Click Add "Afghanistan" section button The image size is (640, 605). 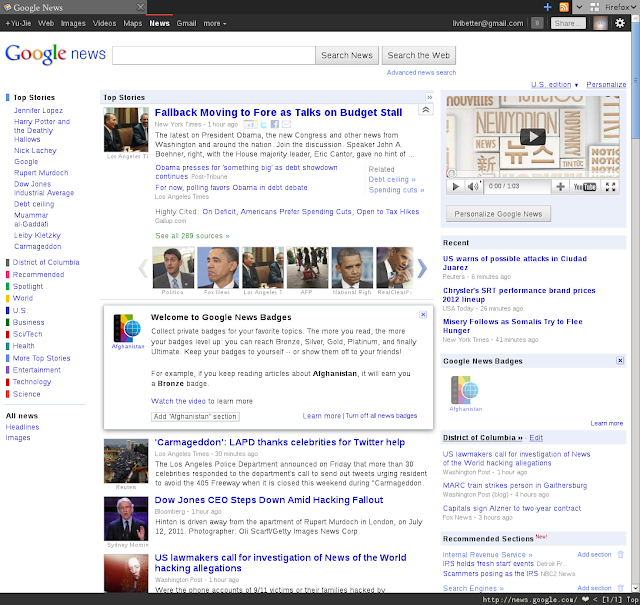tap(195, 416)
